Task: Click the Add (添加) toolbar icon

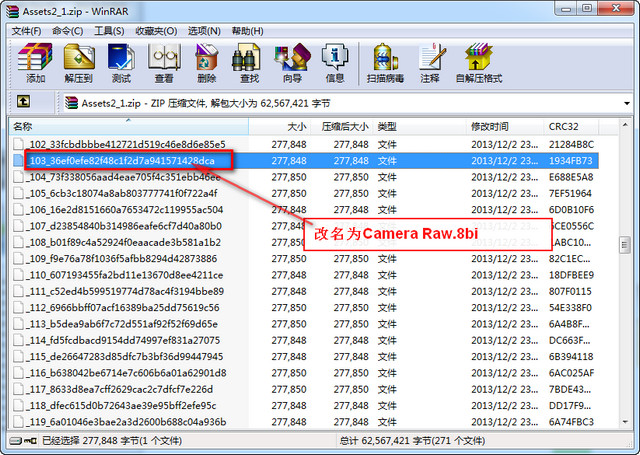Action: tap(35, 62)
